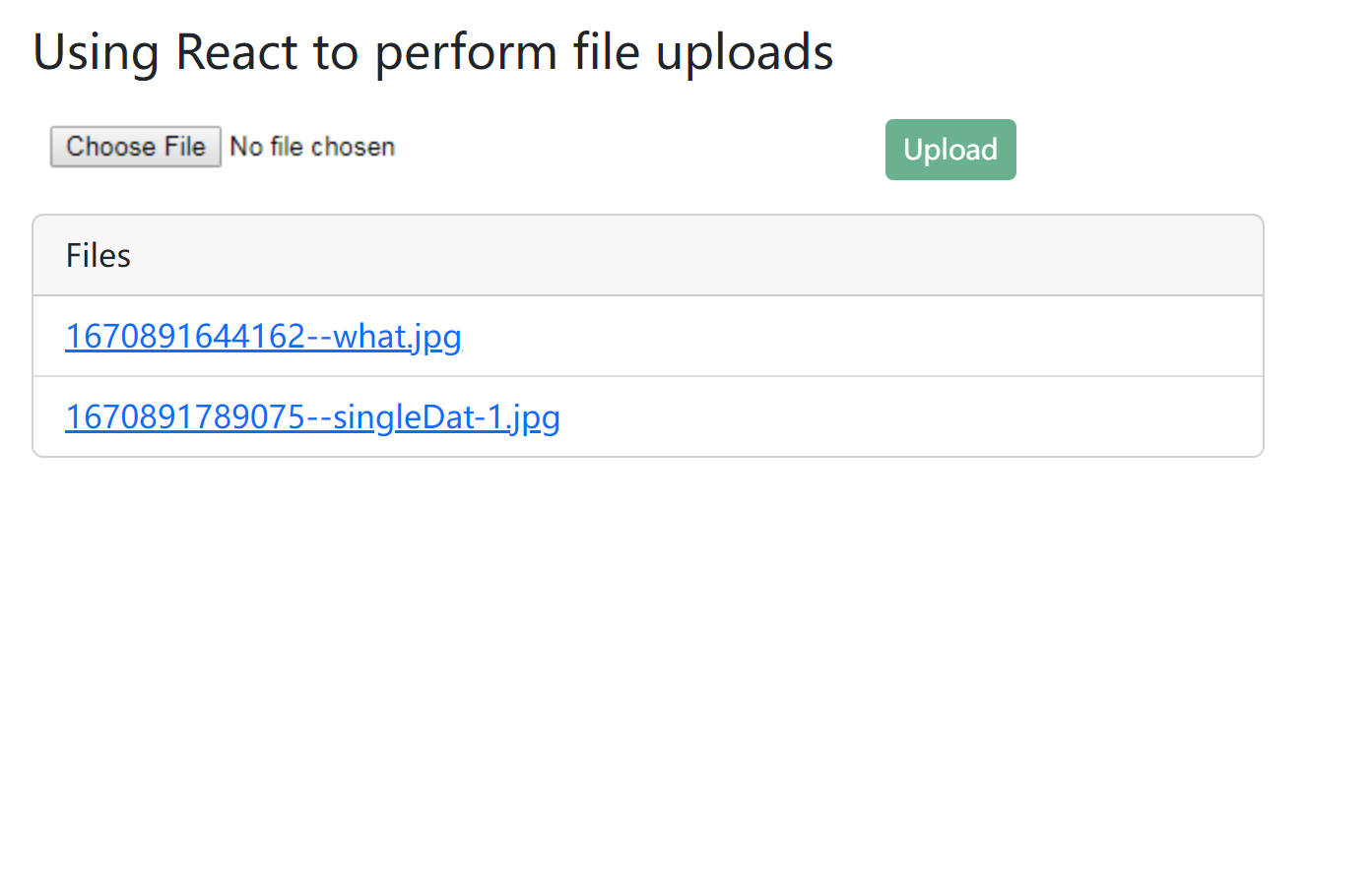Click the word uploads in the title
The image size is (1372, 891).
[x=745, y=52]
